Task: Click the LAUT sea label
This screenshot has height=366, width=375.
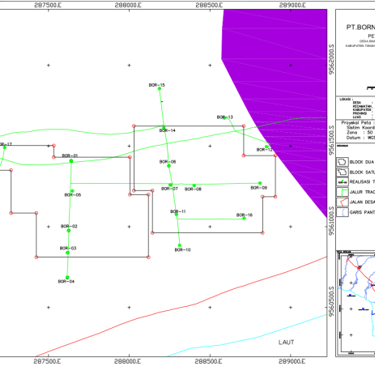Action: pyautogui.click(x=286, y=342)
